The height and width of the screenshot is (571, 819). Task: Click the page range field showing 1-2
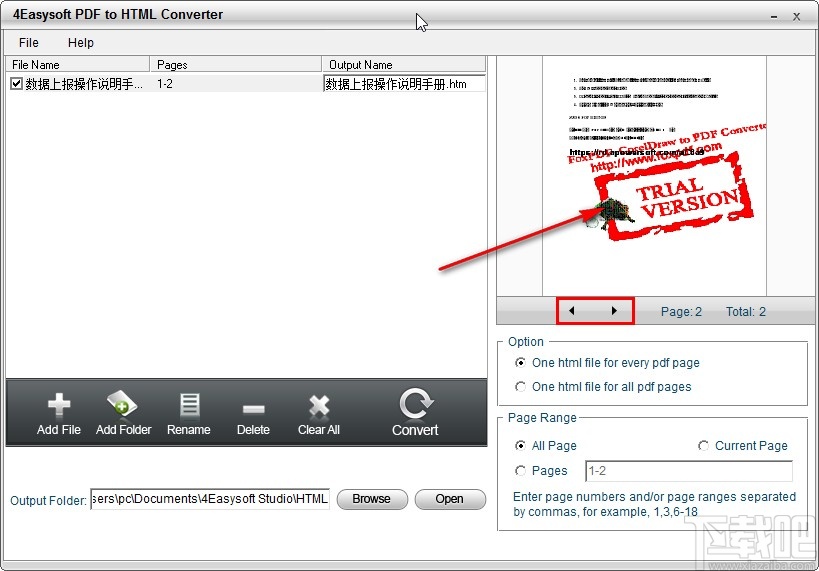689,471
